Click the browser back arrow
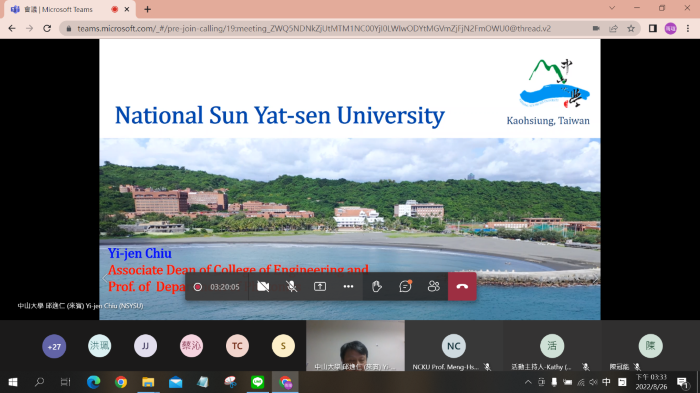This screenshot has height=393, width=700. [12, 28]
